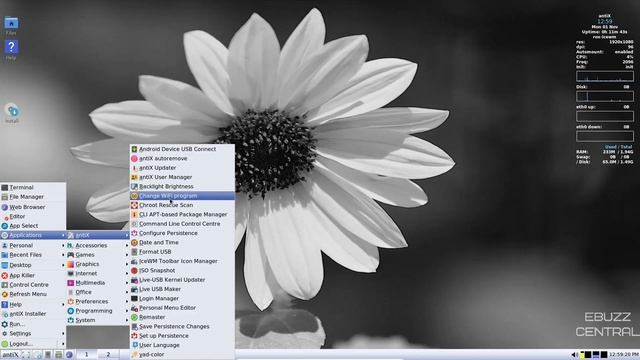Open Terminal from the start menu
The width and height of the screenshot is (640, 360).
[33, 187]
